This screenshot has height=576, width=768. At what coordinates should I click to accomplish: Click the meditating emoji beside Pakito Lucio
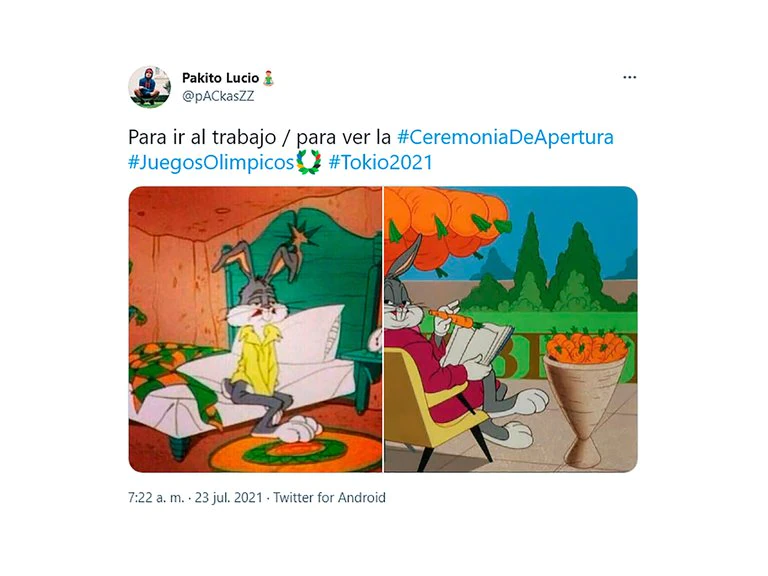(268, 78)
